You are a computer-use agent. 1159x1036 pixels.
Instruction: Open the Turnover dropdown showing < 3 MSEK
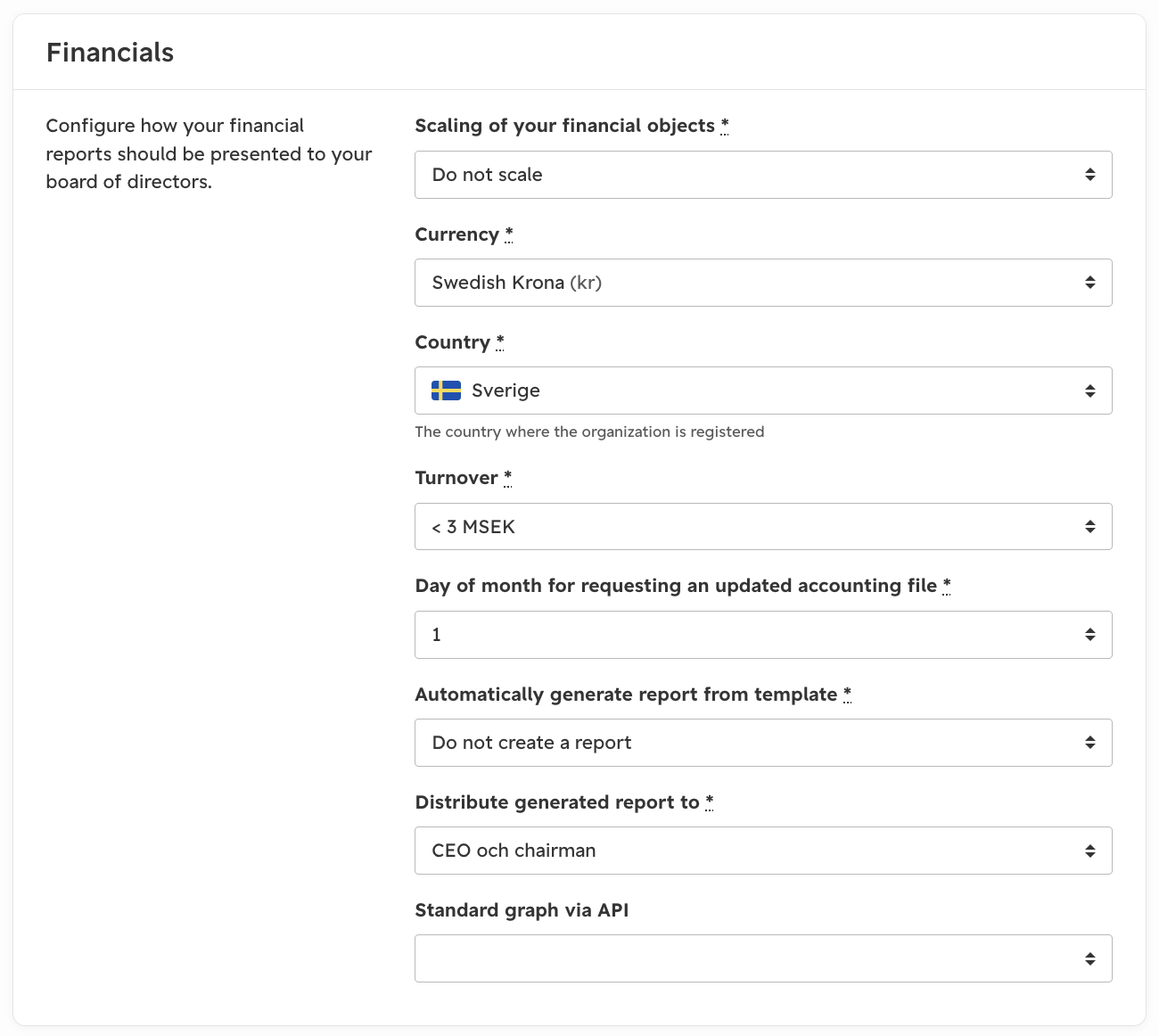[763, 527]
